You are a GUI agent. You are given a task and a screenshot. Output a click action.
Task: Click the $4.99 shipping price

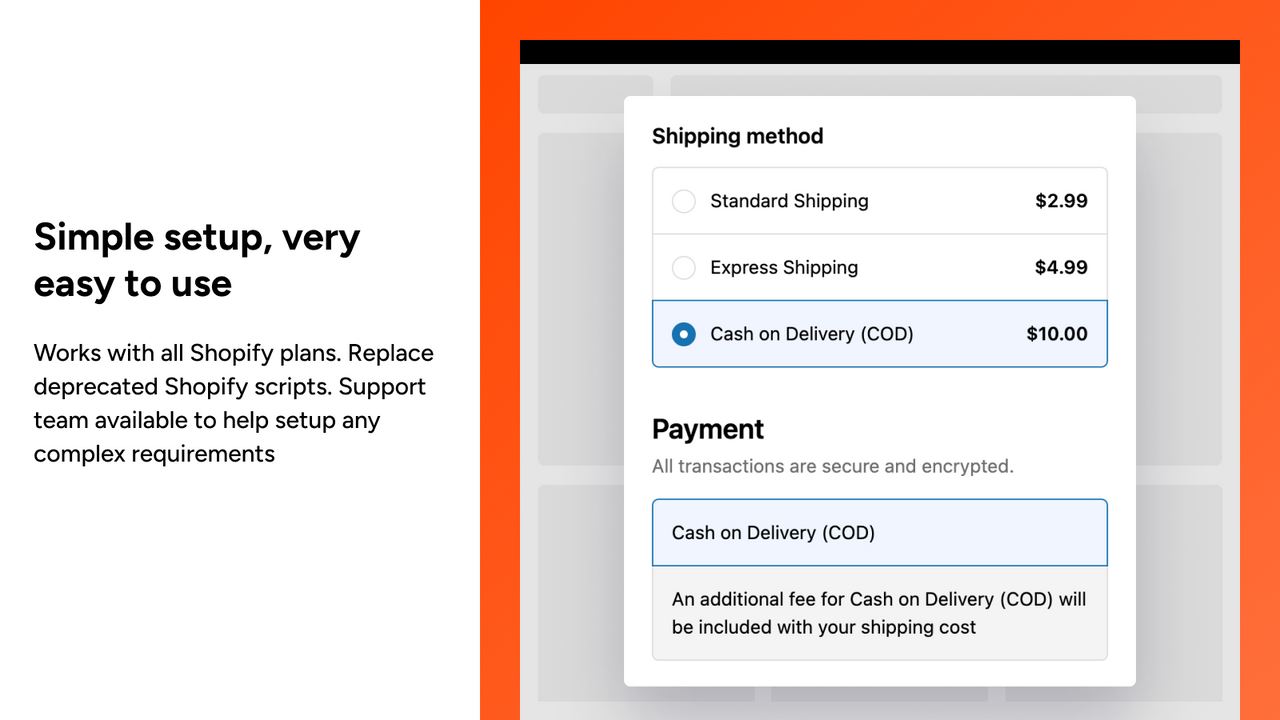click(1061, 267)
